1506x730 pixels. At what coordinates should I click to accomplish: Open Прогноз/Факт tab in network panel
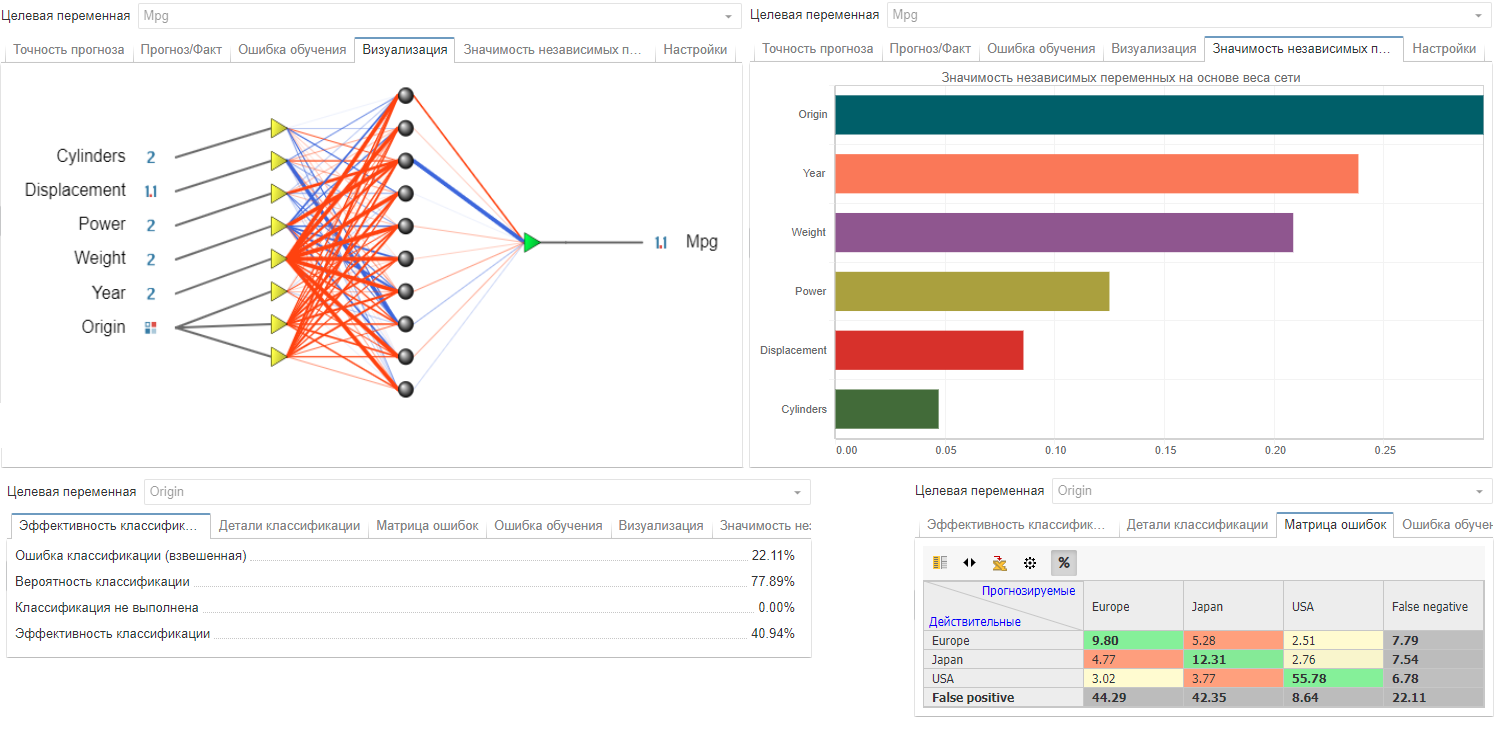[181, 49]
